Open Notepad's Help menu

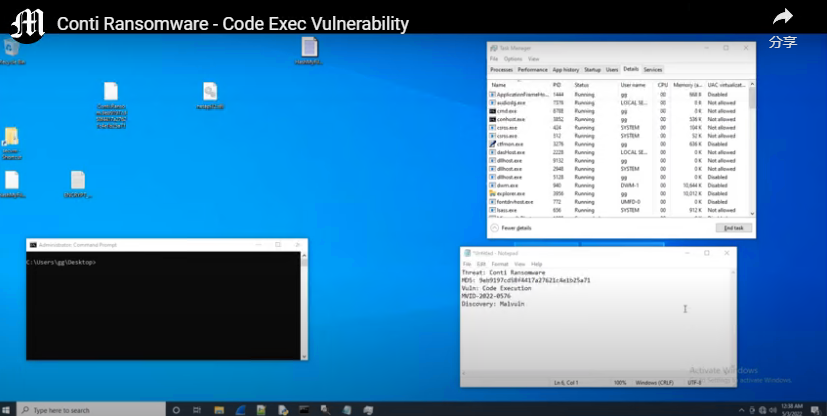point(536,264)
